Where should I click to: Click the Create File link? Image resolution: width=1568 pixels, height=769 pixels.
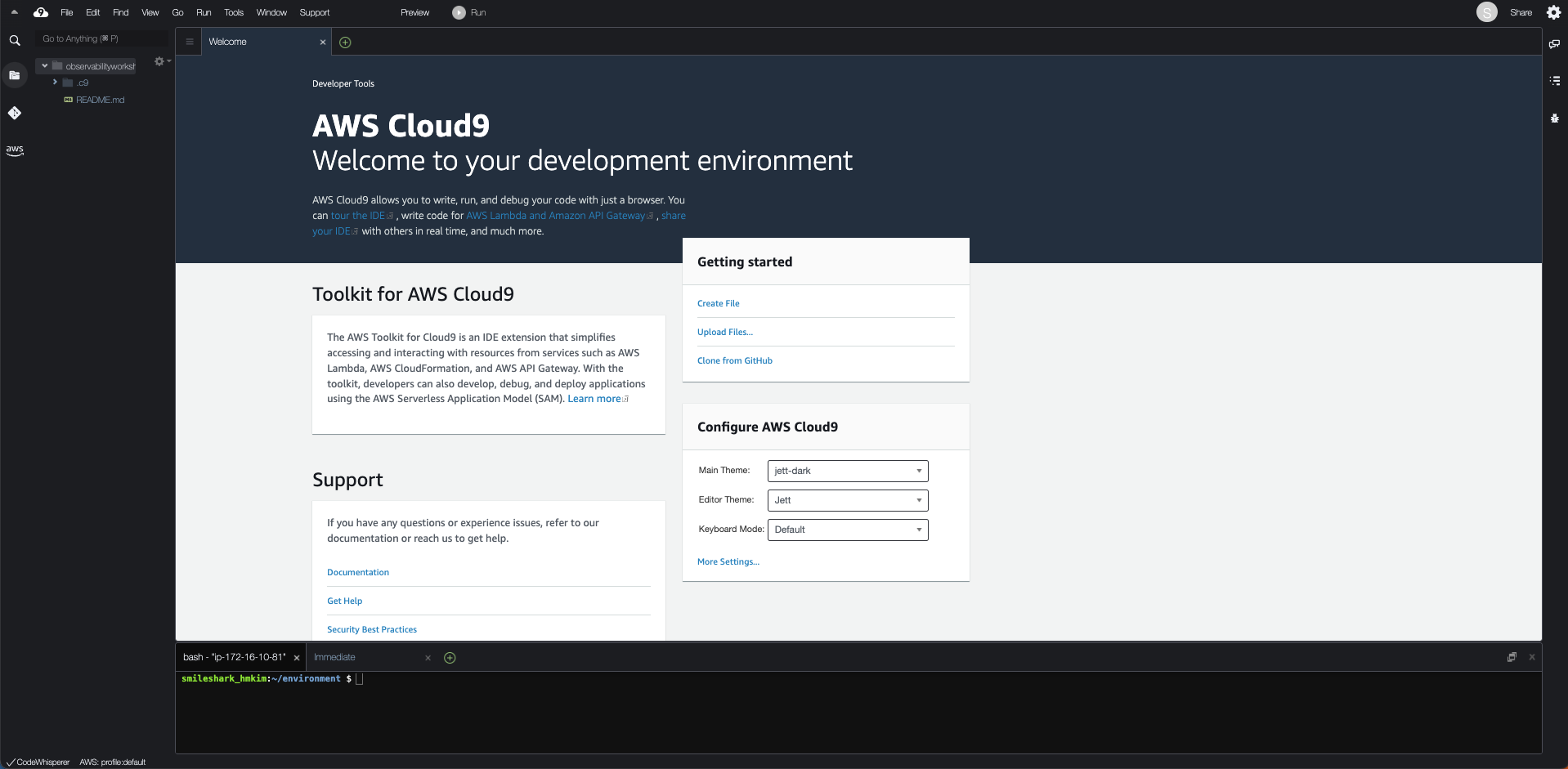pyautogui.click(x=718, y=303)
